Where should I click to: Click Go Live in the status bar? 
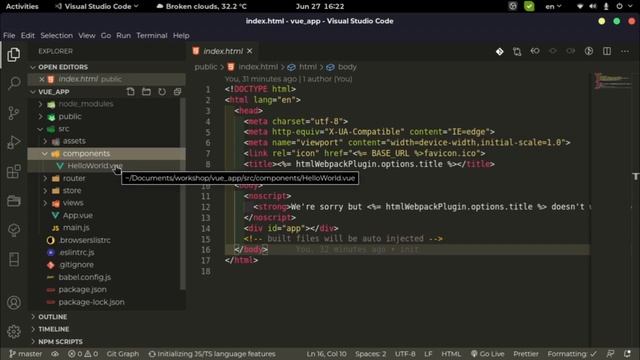487,354
